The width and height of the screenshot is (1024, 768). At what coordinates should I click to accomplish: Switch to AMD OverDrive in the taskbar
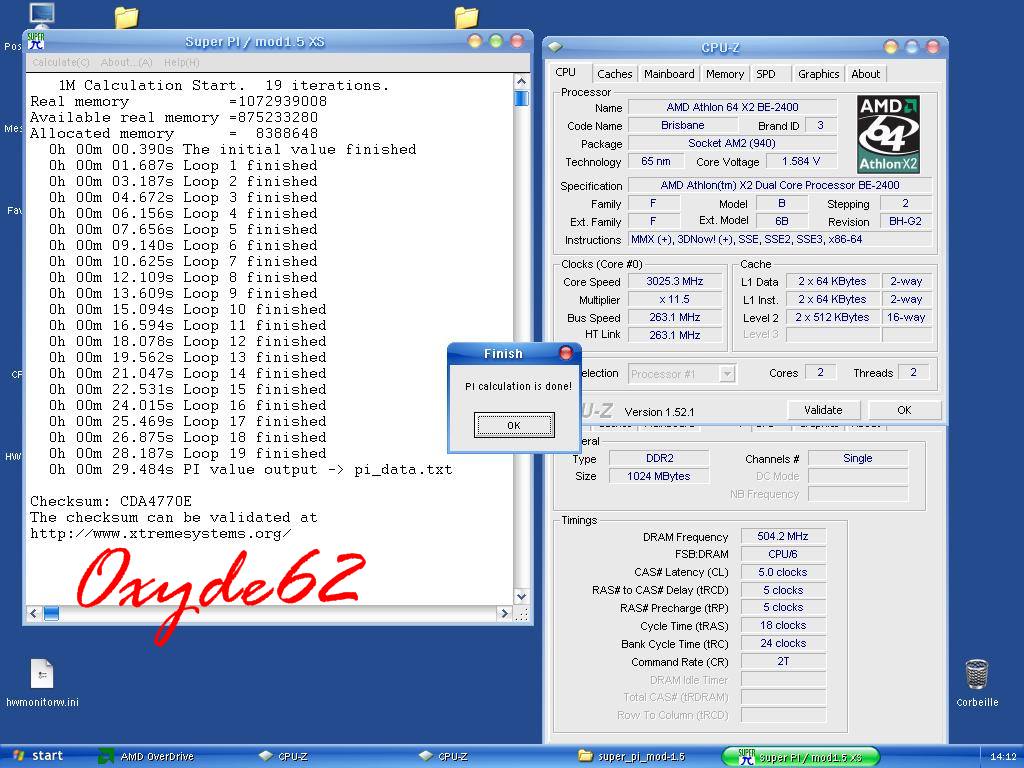pyautogui.click(x=148, y=756)
